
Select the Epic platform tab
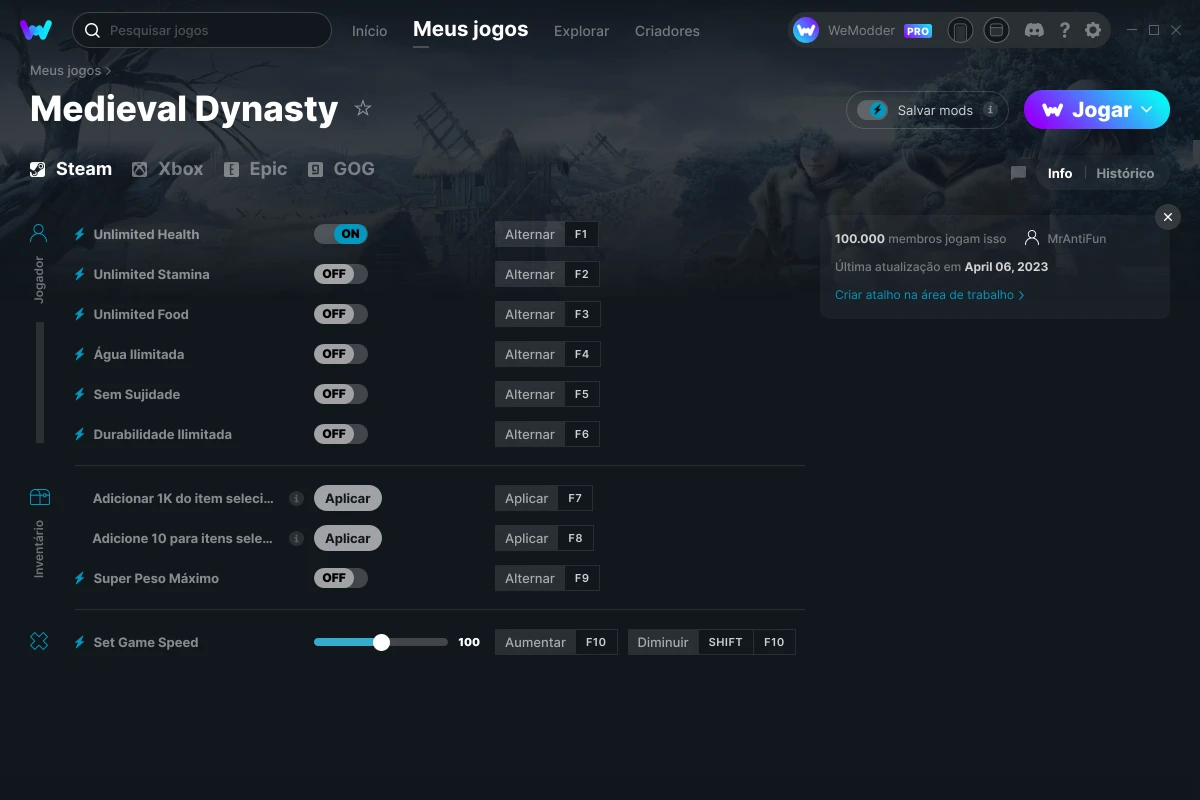pos(255,169)
